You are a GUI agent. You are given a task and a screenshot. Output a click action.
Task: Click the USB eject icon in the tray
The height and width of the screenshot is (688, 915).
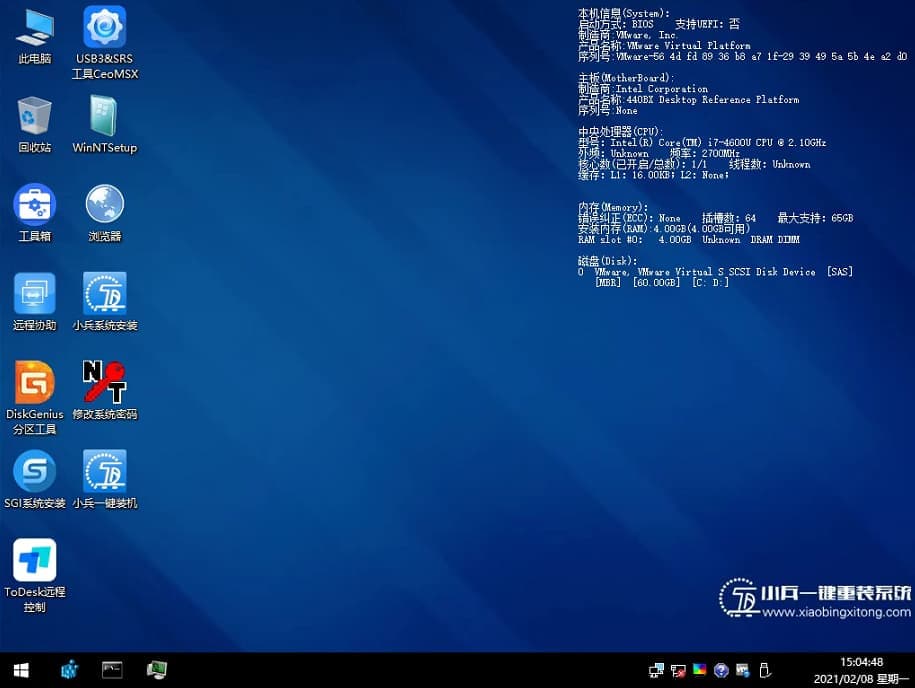point(765,670)
